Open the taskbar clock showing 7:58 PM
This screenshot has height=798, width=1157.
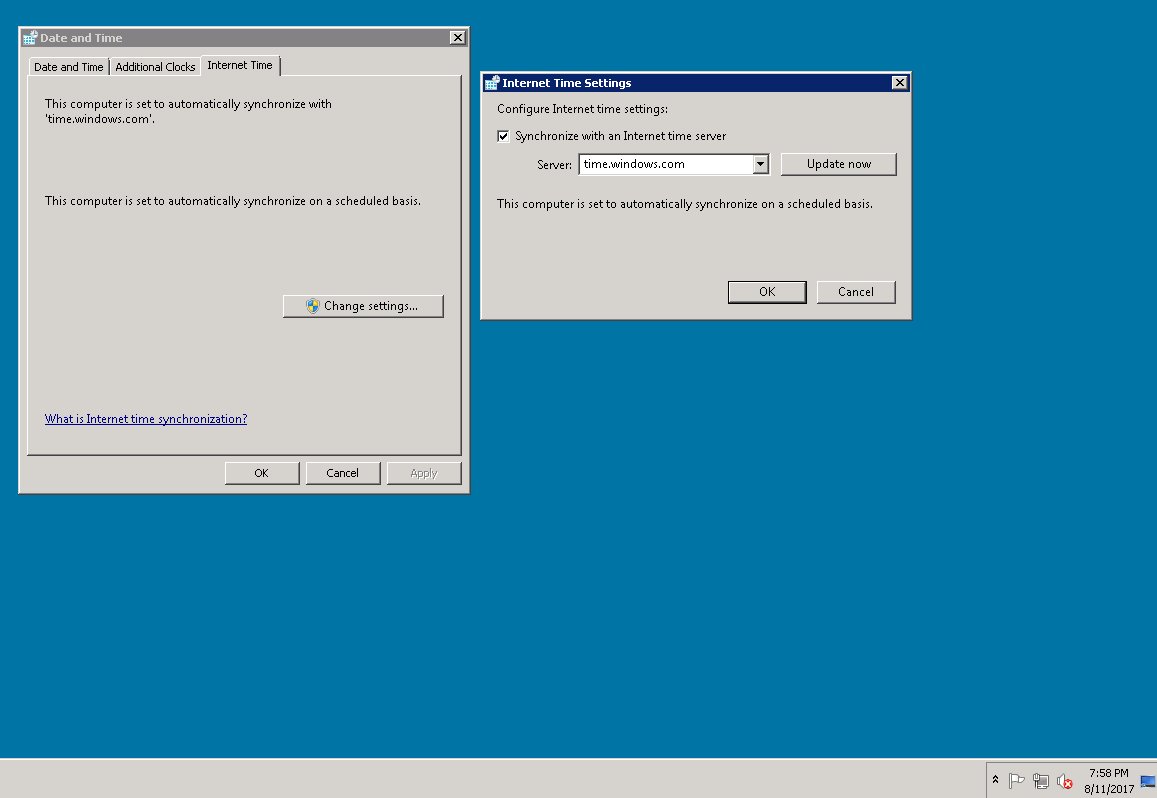[x=1108, y=781]
